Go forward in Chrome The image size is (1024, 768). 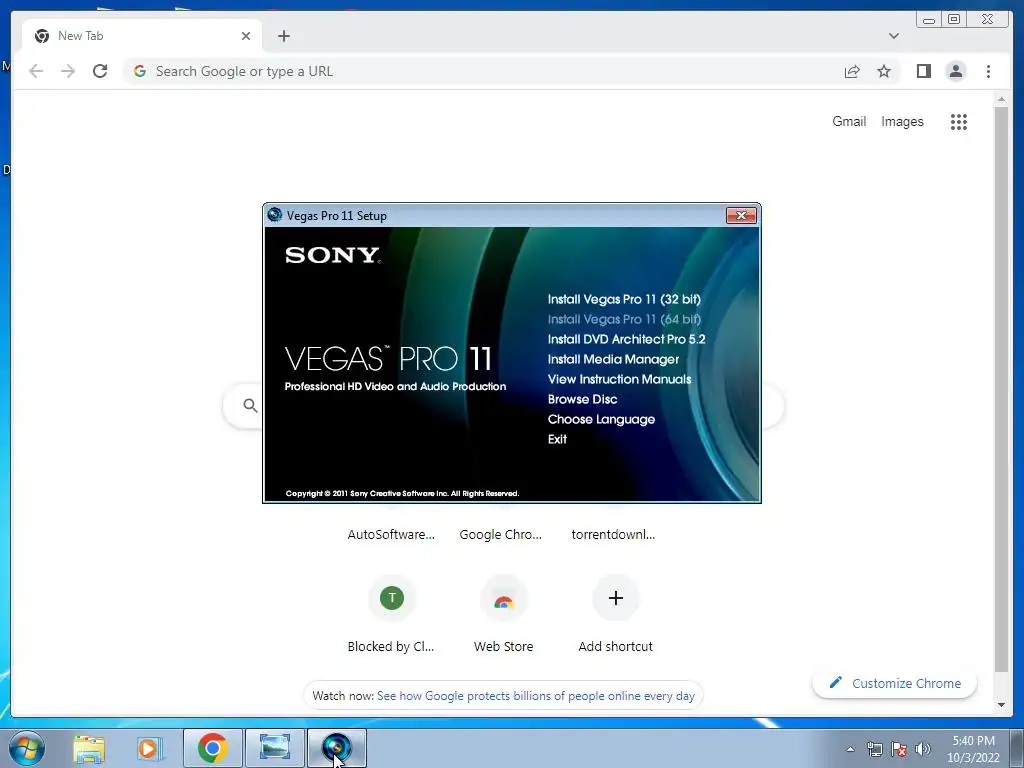(x=68, y=71)
